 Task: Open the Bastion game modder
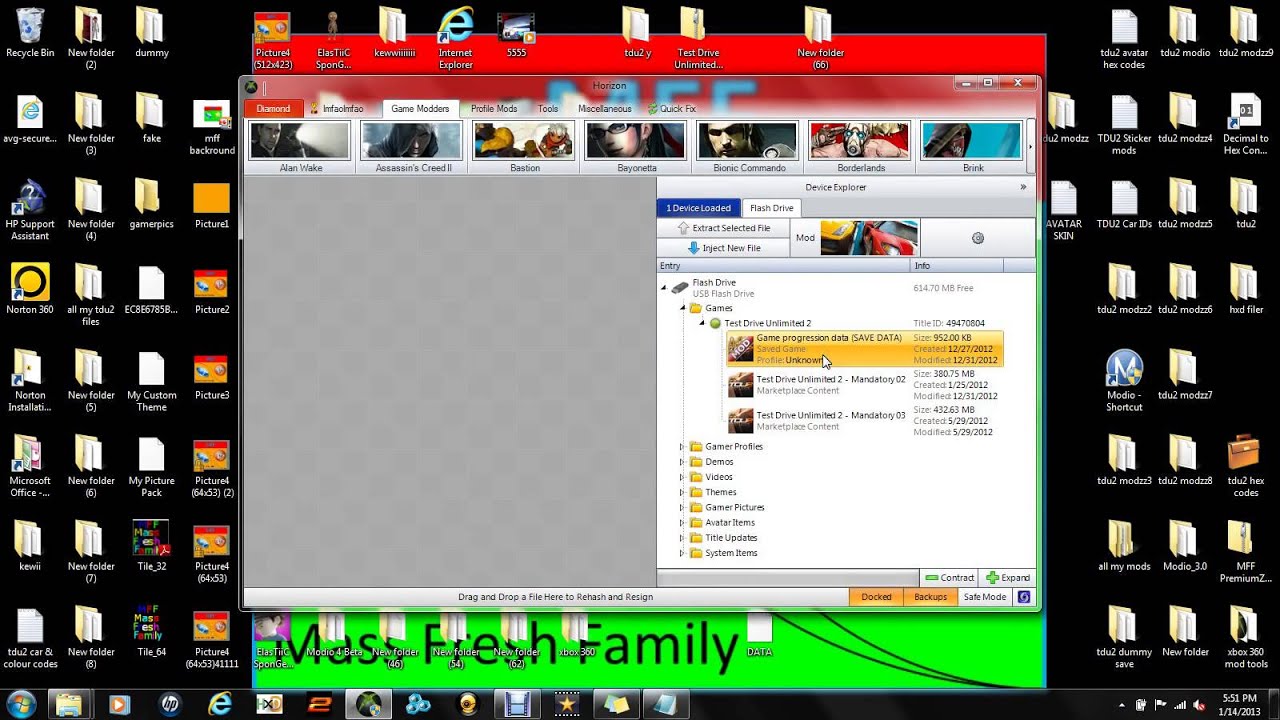click(525, 147)
